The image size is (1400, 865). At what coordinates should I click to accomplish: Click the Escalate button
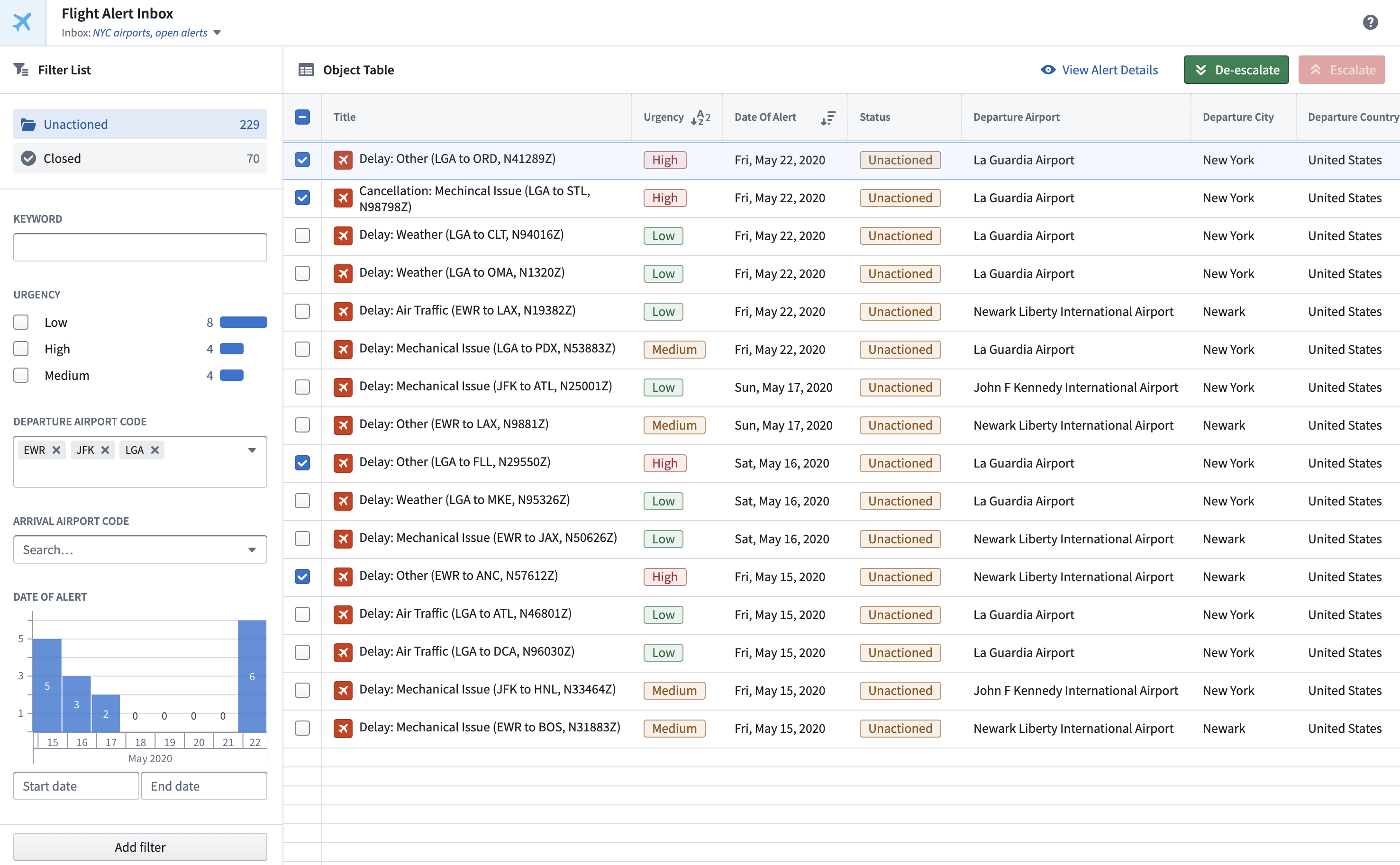click(1341, 70)
